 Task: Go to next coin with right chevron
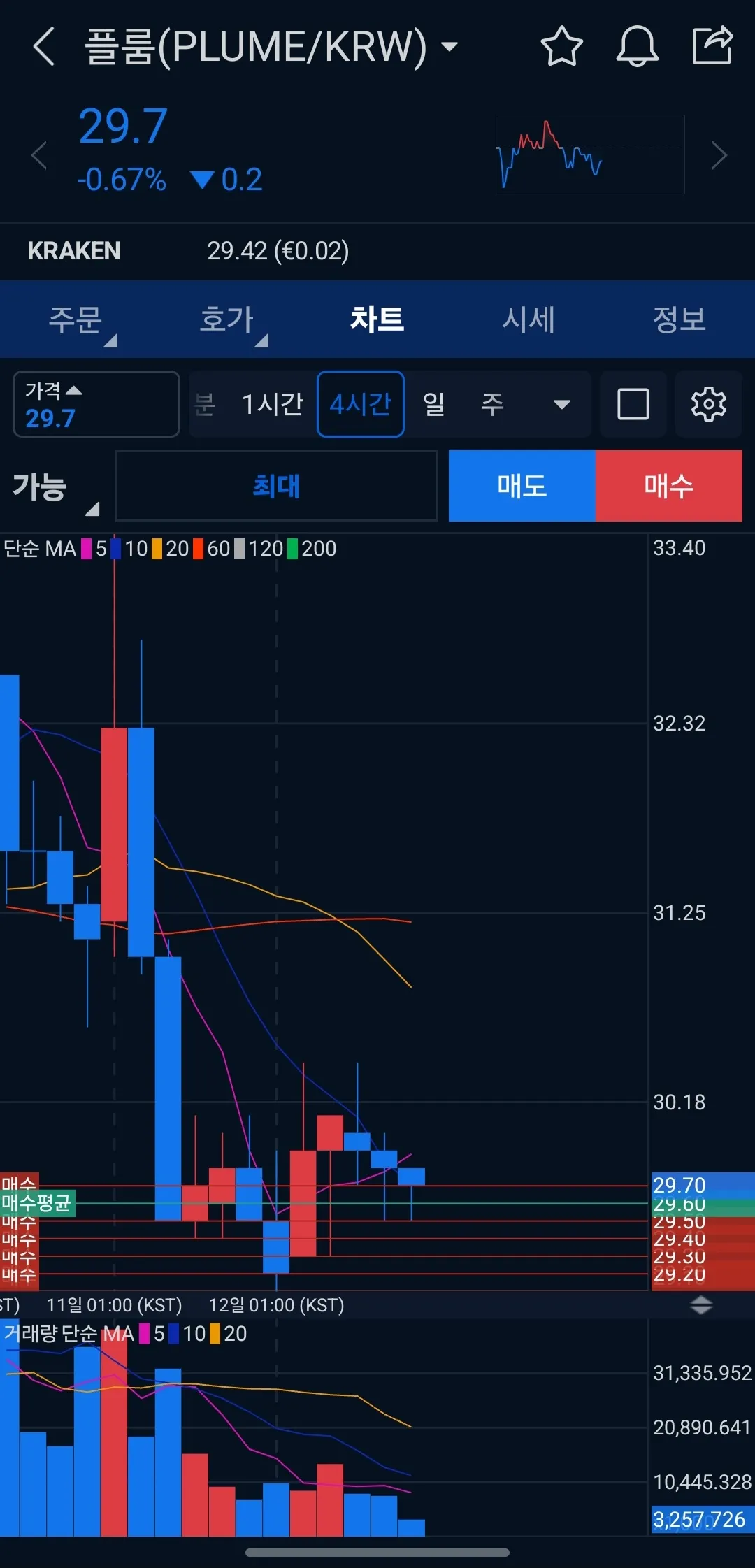click(719, 155)
